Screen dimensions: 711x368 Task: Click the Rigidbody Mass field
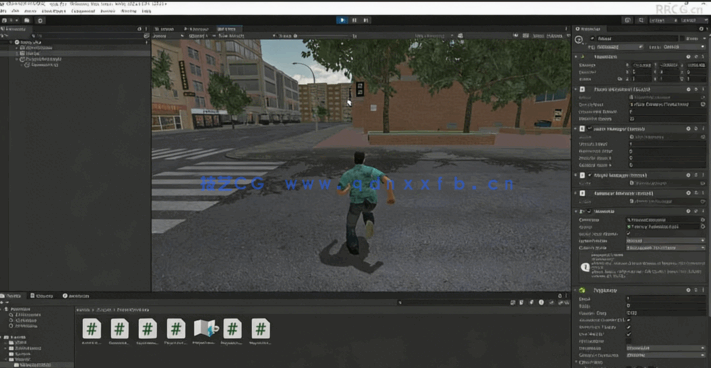(666, 299)
